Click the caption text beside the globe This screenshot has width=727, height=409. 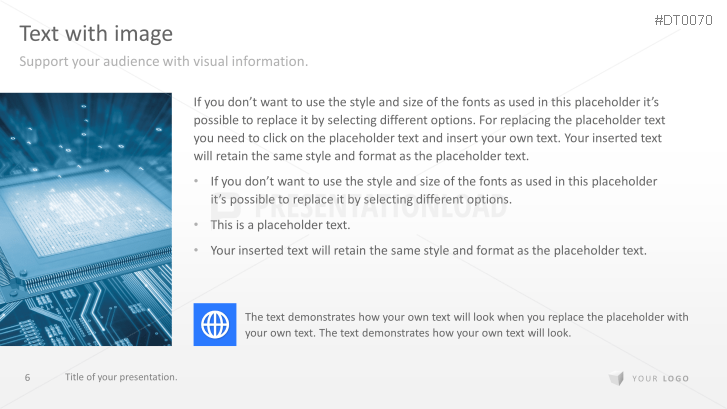pos(466,325)
